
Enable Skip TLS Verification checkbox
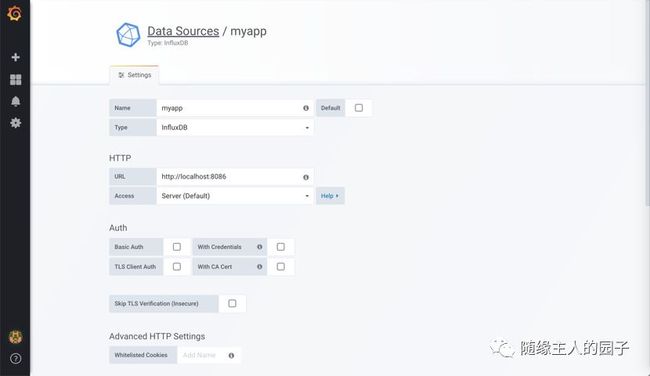pos(232,303)
